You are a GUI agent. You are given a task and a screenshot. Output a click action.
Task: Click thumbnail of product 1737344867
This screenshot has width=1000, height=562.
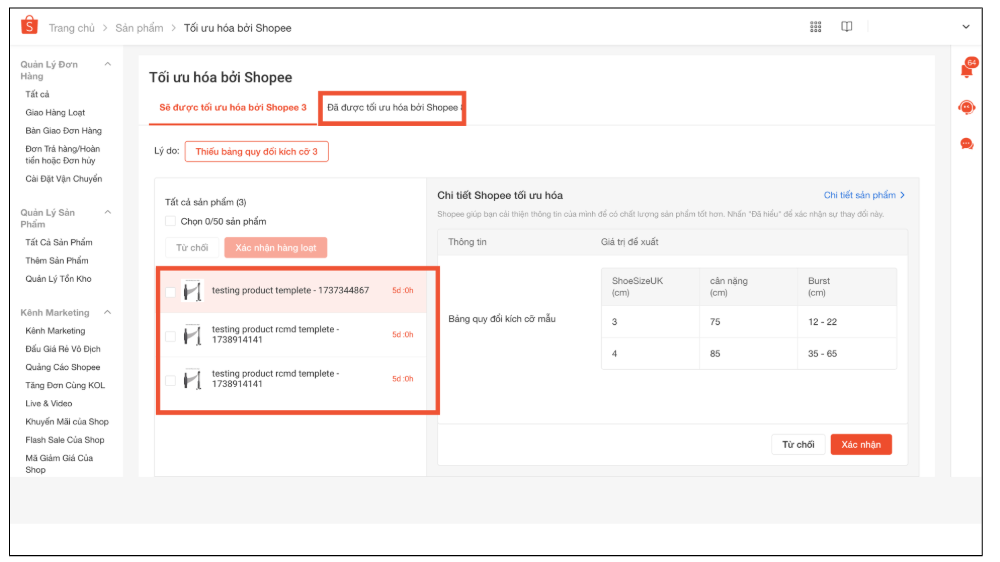pos(193,291)
